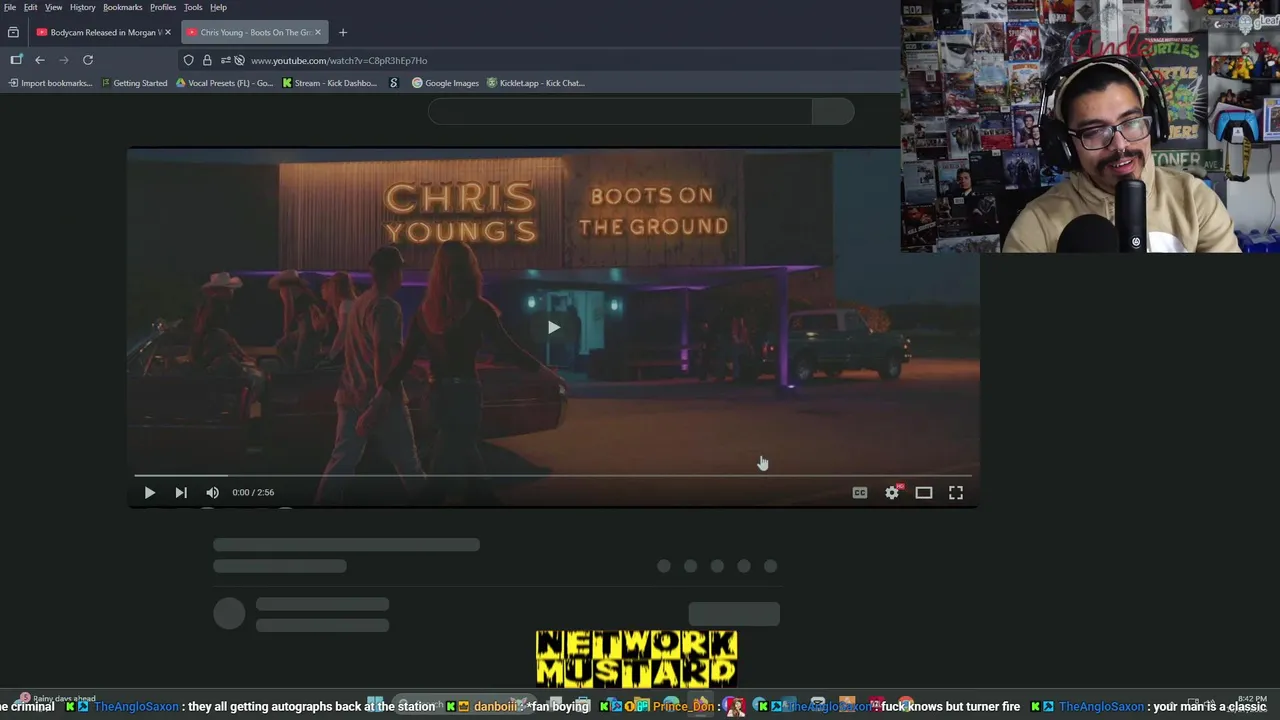Reload the current page
The height and width of the screenshot is (720, 1280).
pyautogui.click(x=88, y=60)
